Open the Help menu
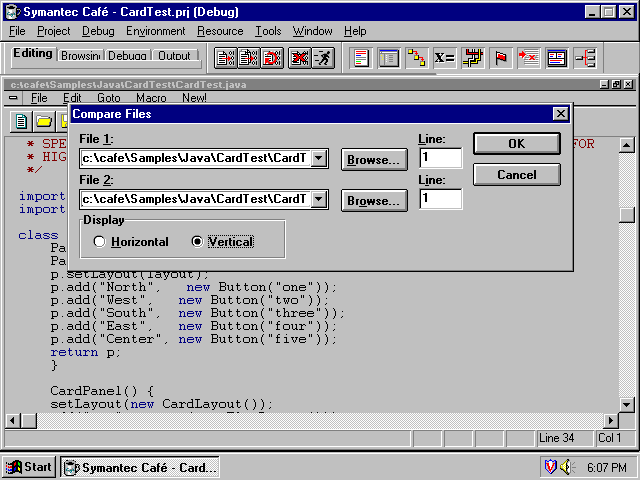 pyautogui.click(x=355, y=31)
